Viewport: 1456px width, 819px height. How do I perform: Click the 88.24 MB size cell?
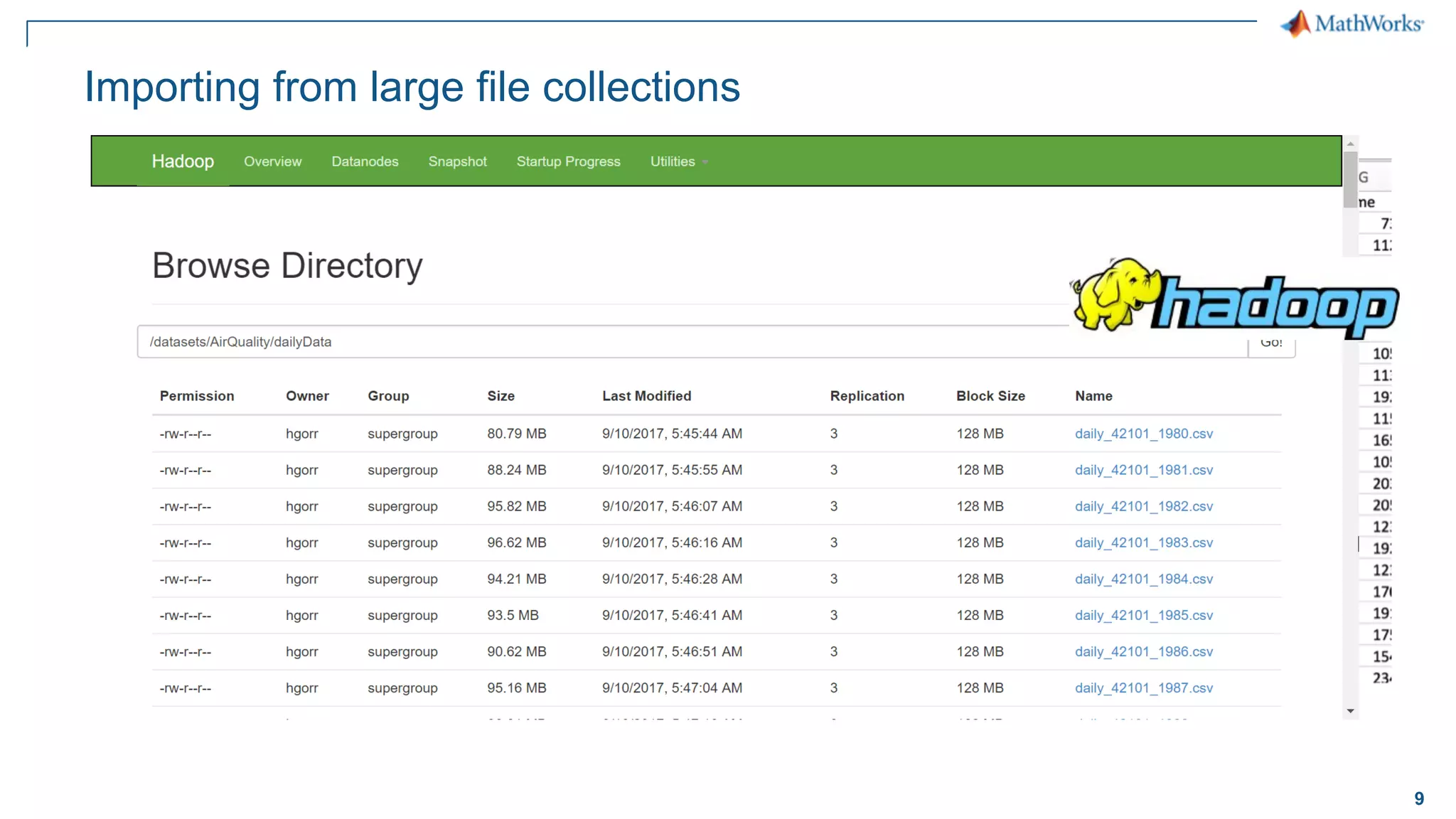coord(517,470)
